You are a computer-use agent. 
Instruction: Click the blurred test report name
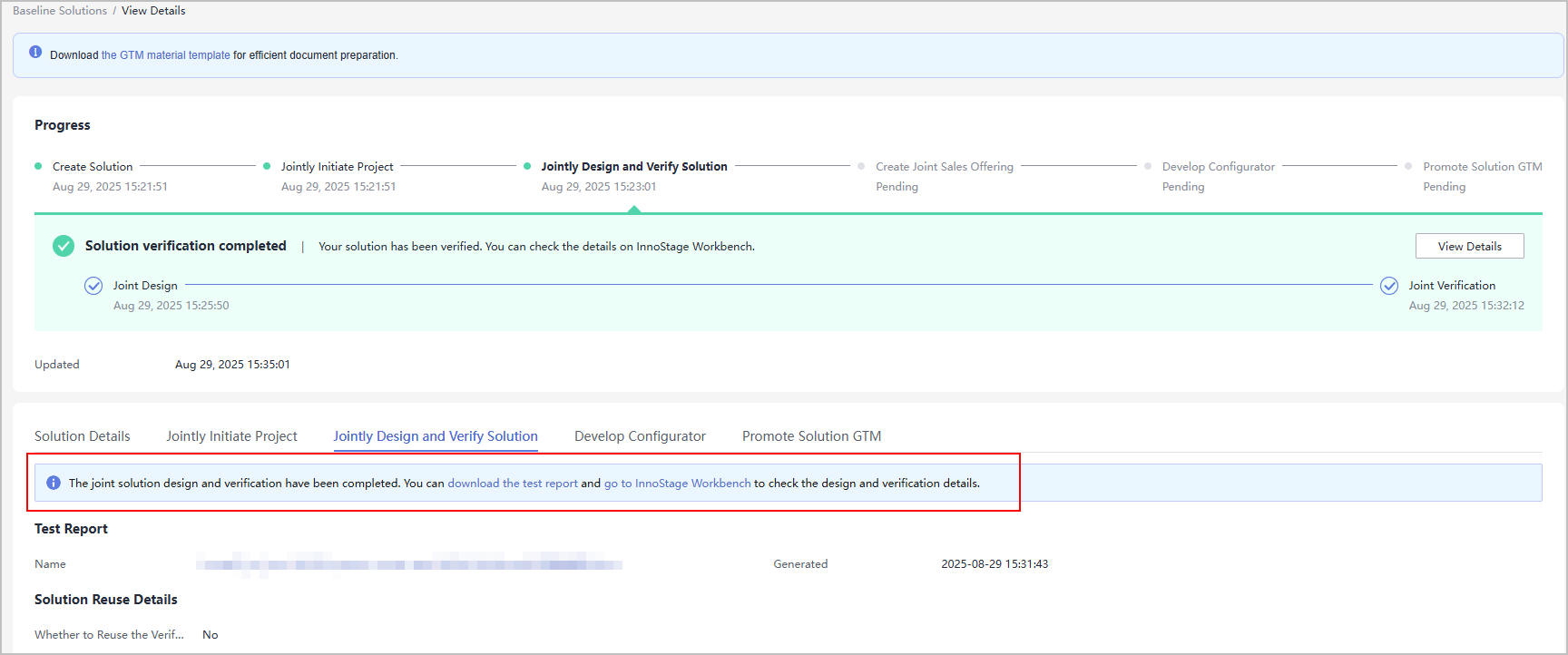point(408,564)
